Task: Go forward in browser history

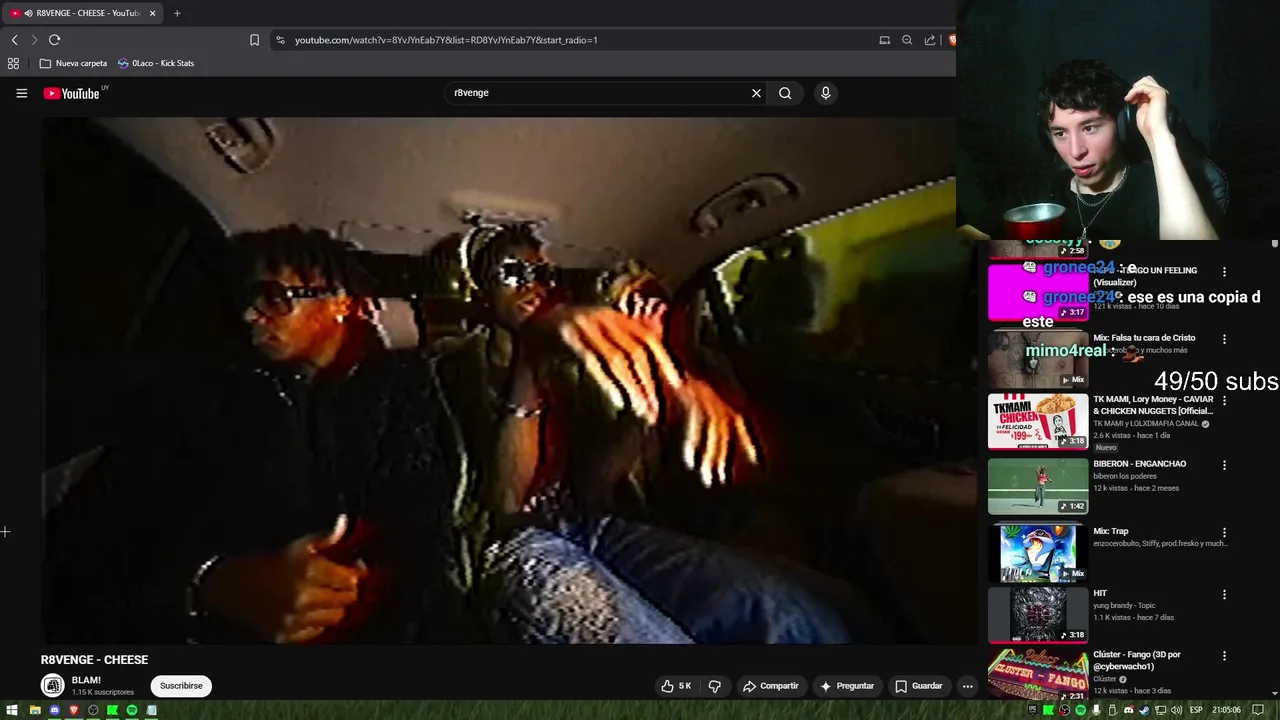Action: click(x=34, y=40)
